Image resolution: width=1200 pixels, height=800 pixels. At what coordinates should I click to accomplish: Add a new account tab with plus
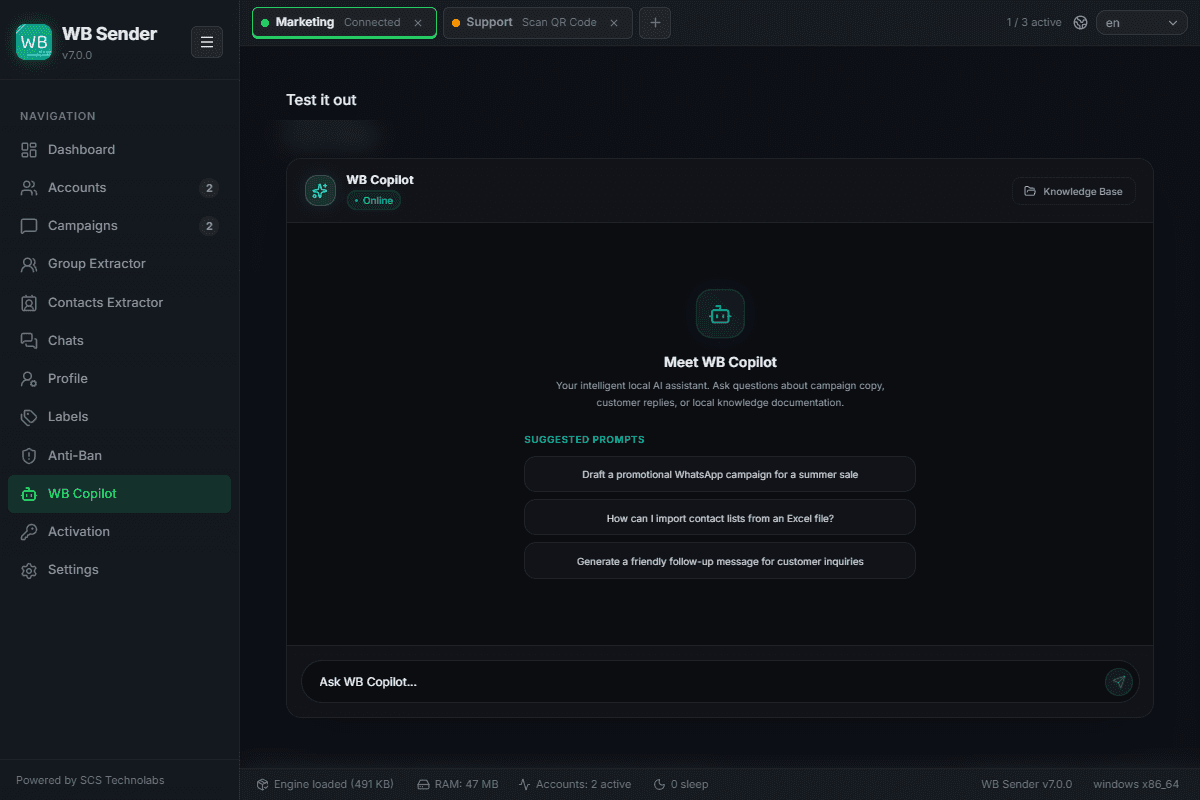[x=655, y=22]
